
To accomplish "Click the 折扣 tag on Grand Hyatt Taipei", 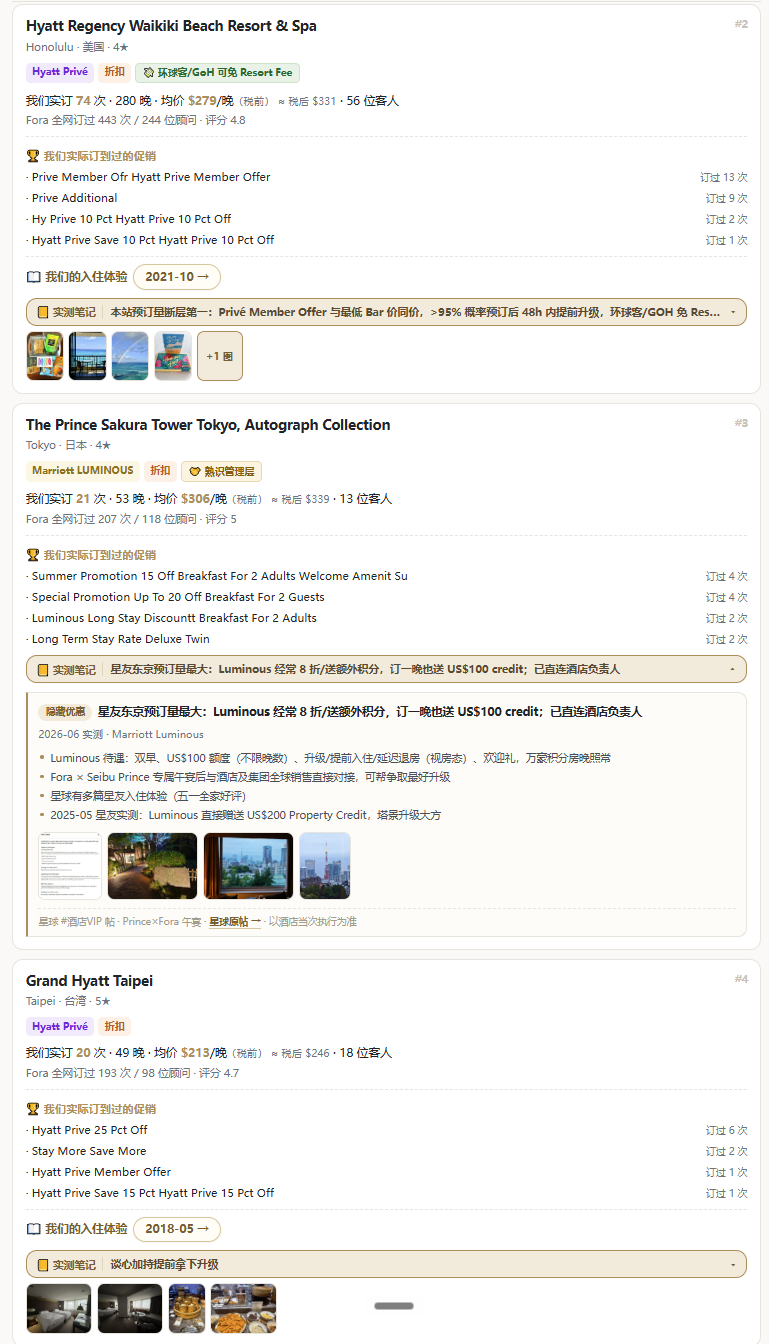I will (115, 1026).
